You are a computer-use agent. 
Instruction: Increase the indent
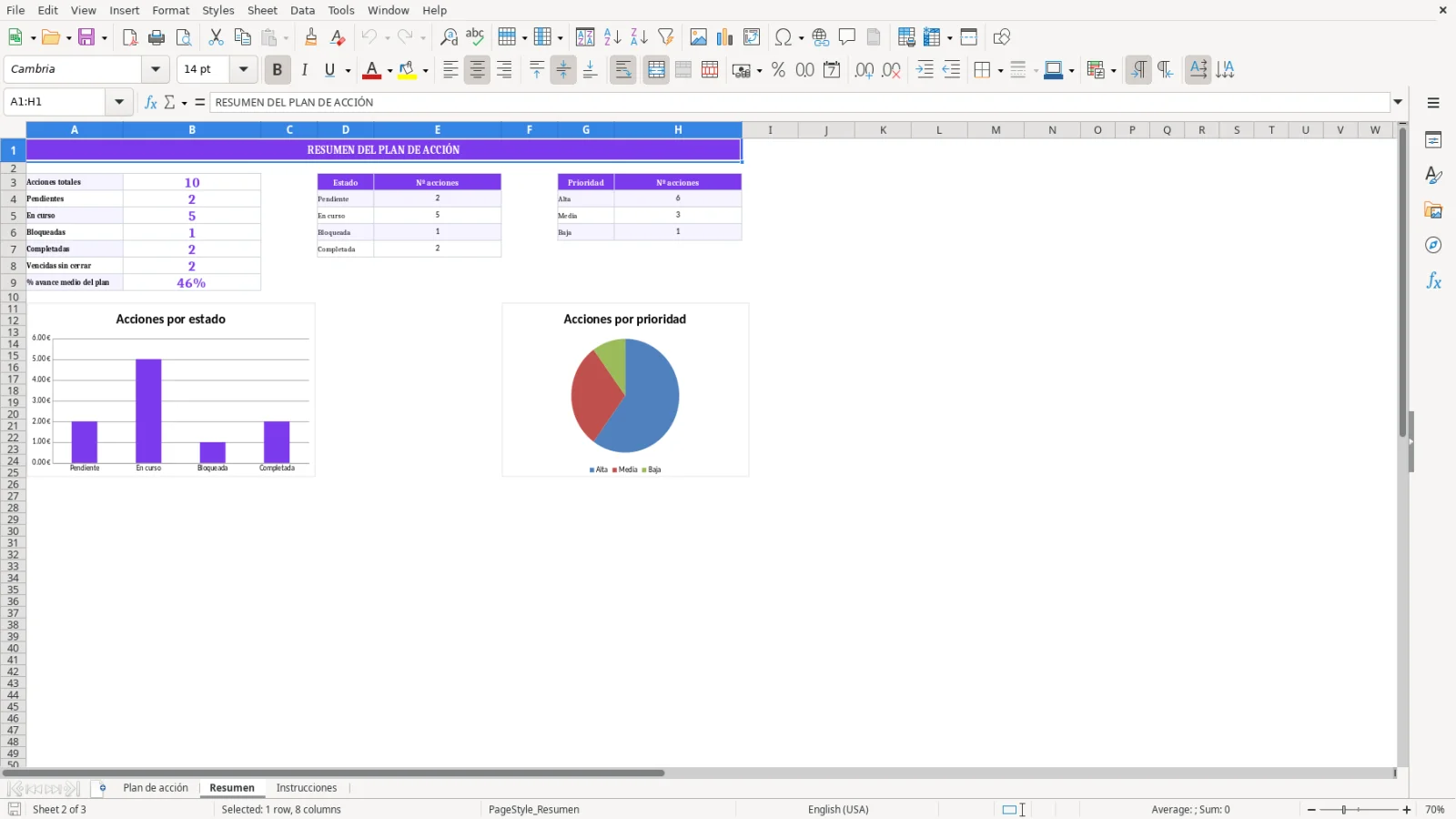pos(925,70)
